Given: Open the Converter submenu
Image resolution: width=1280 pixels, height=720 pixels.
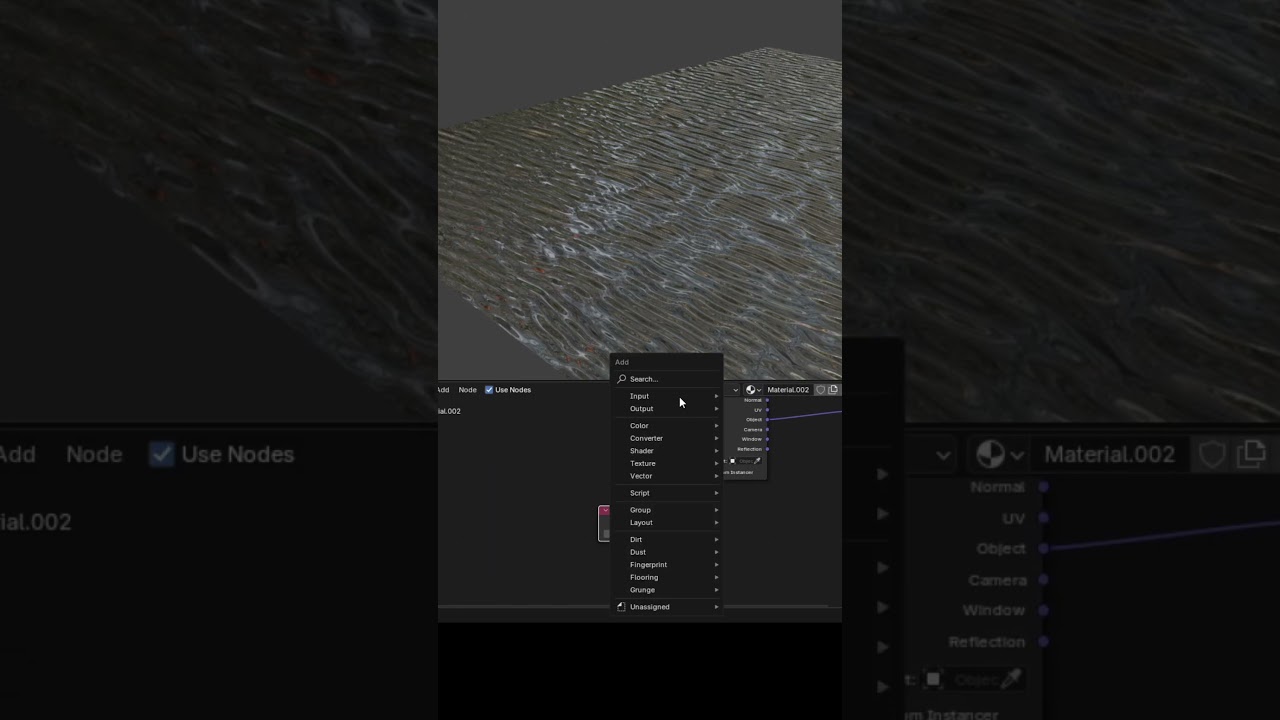Looking at the screenshot, I should point(667,438).
